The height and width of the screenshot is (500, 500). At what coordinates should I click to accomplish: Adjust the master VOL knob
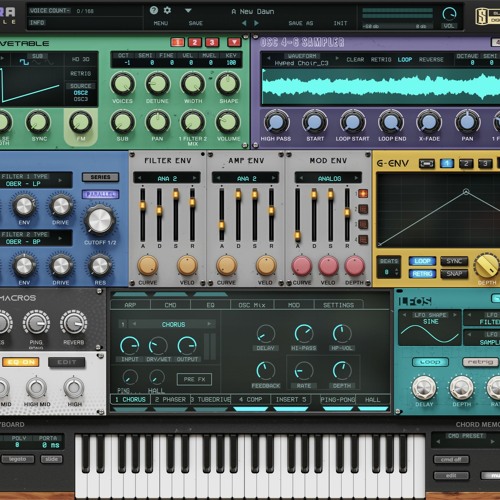449,14
